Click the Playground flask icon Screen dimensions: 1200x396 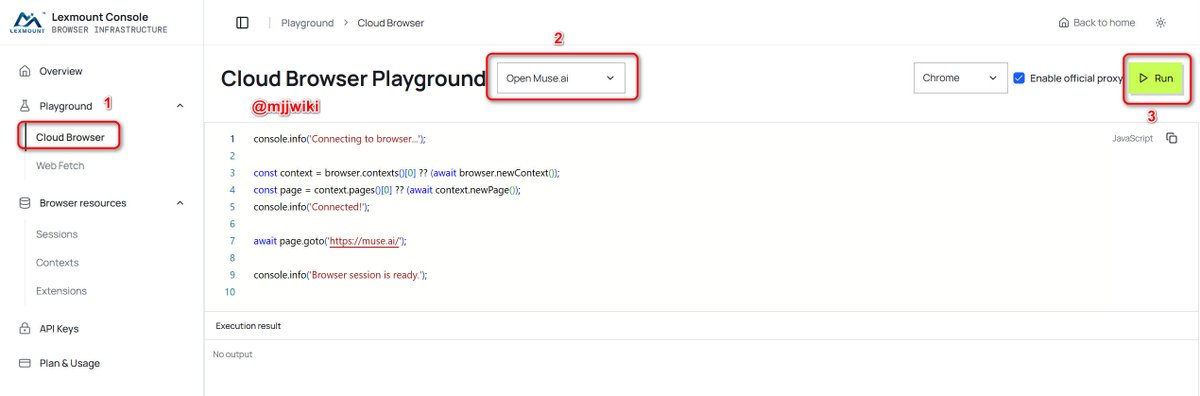[25, 105]
